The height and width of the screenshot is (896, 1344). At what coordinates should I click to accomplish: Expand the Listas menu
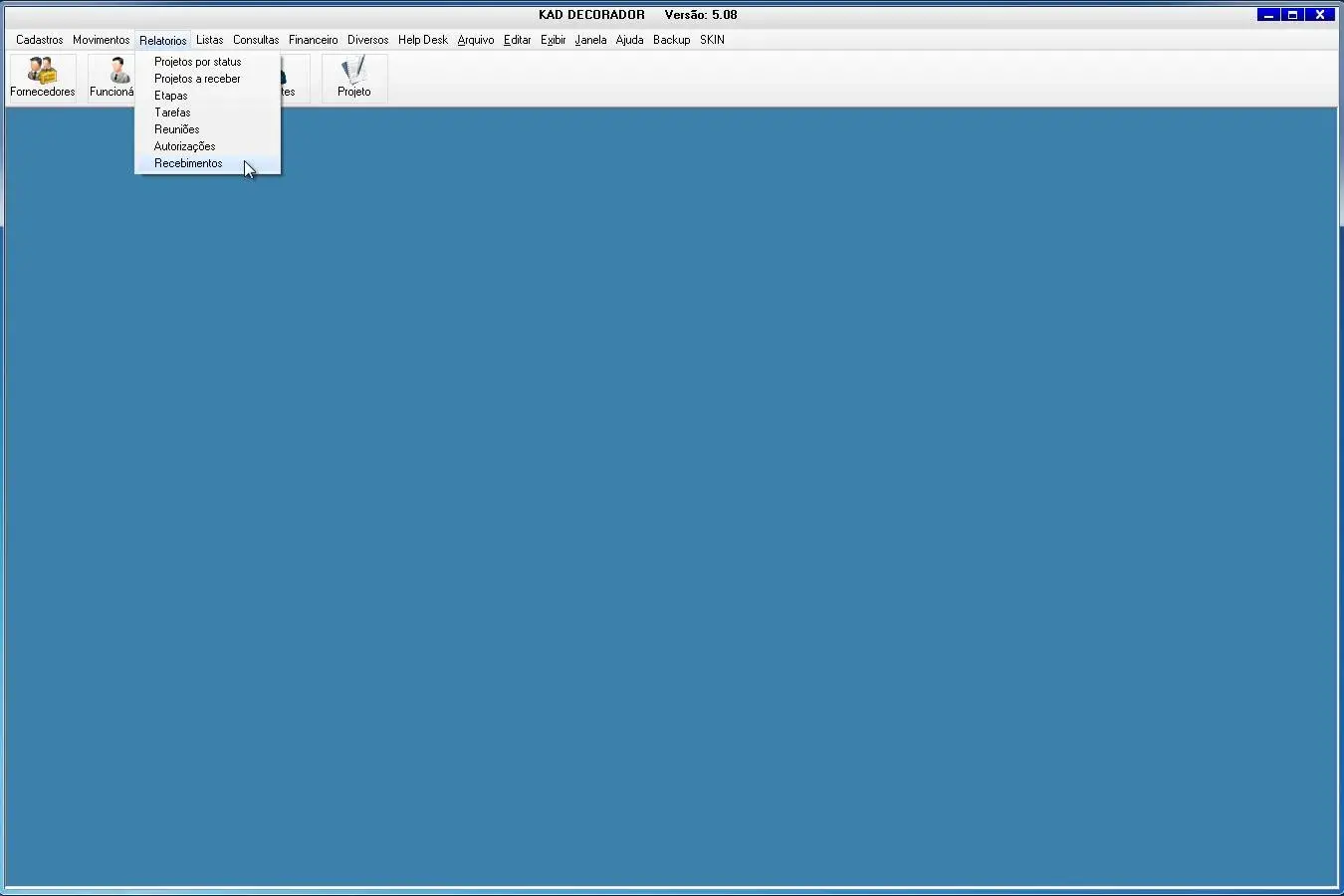(x=209, y=40)
